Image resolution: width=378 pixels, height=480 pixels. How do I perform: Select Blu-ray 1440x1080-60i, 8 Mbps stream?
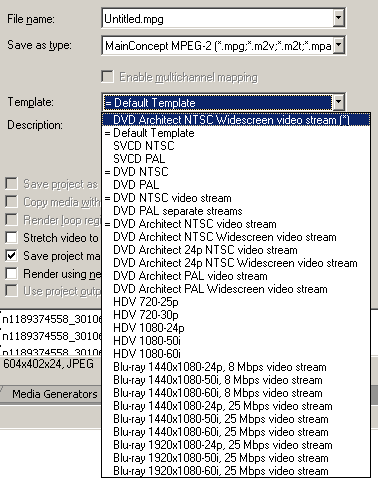point(236,393)
